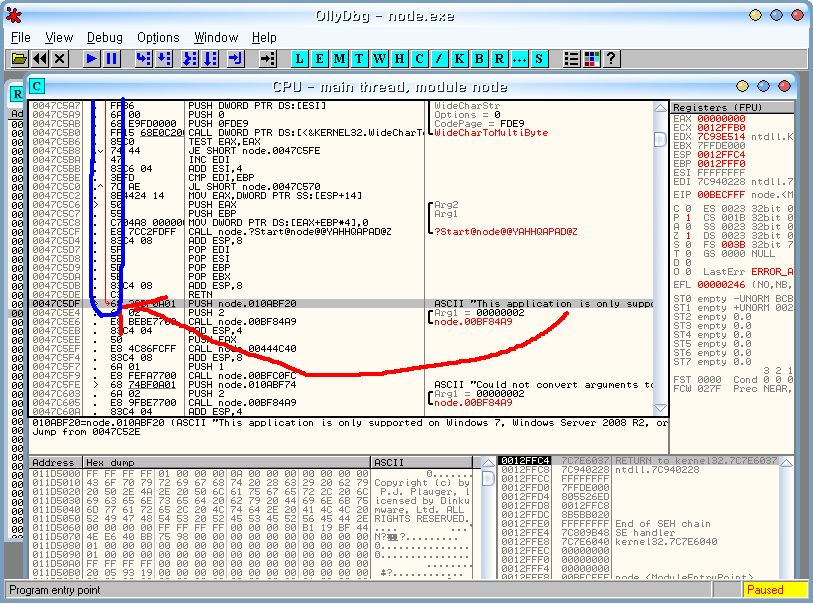
Task: Click the Address column header in dump
Action: point(55,462)
